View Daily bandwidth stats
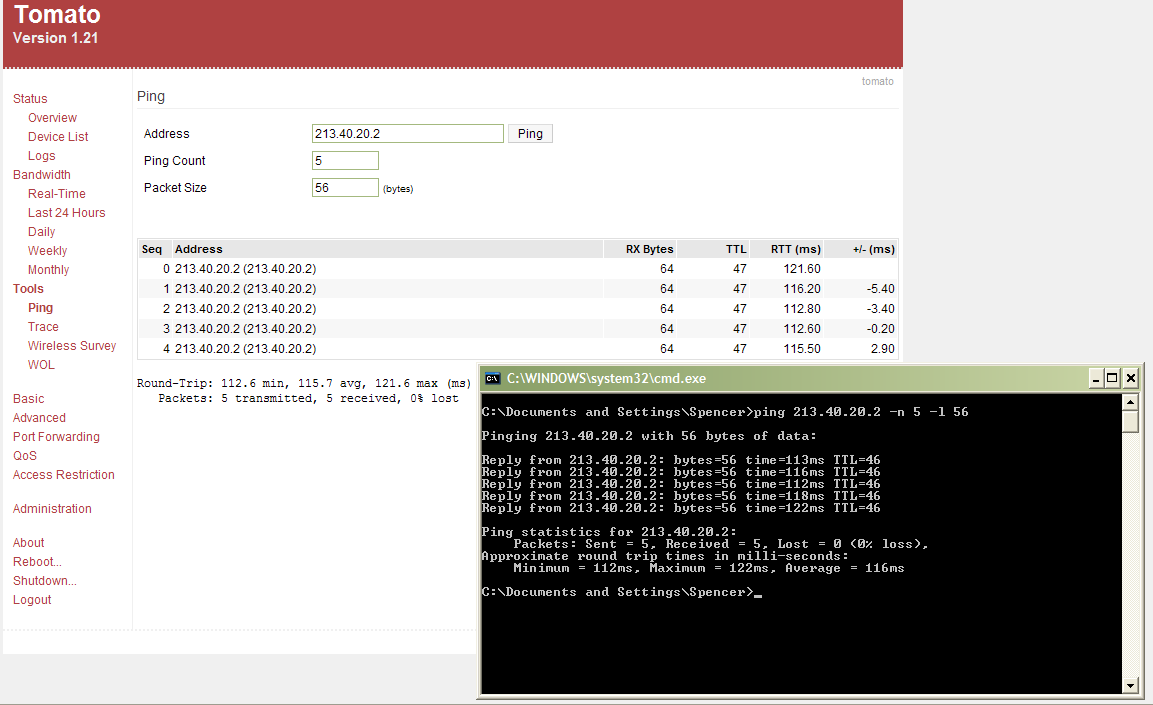Viewport: 1153px width, 705px height. [x=41, y=232]
